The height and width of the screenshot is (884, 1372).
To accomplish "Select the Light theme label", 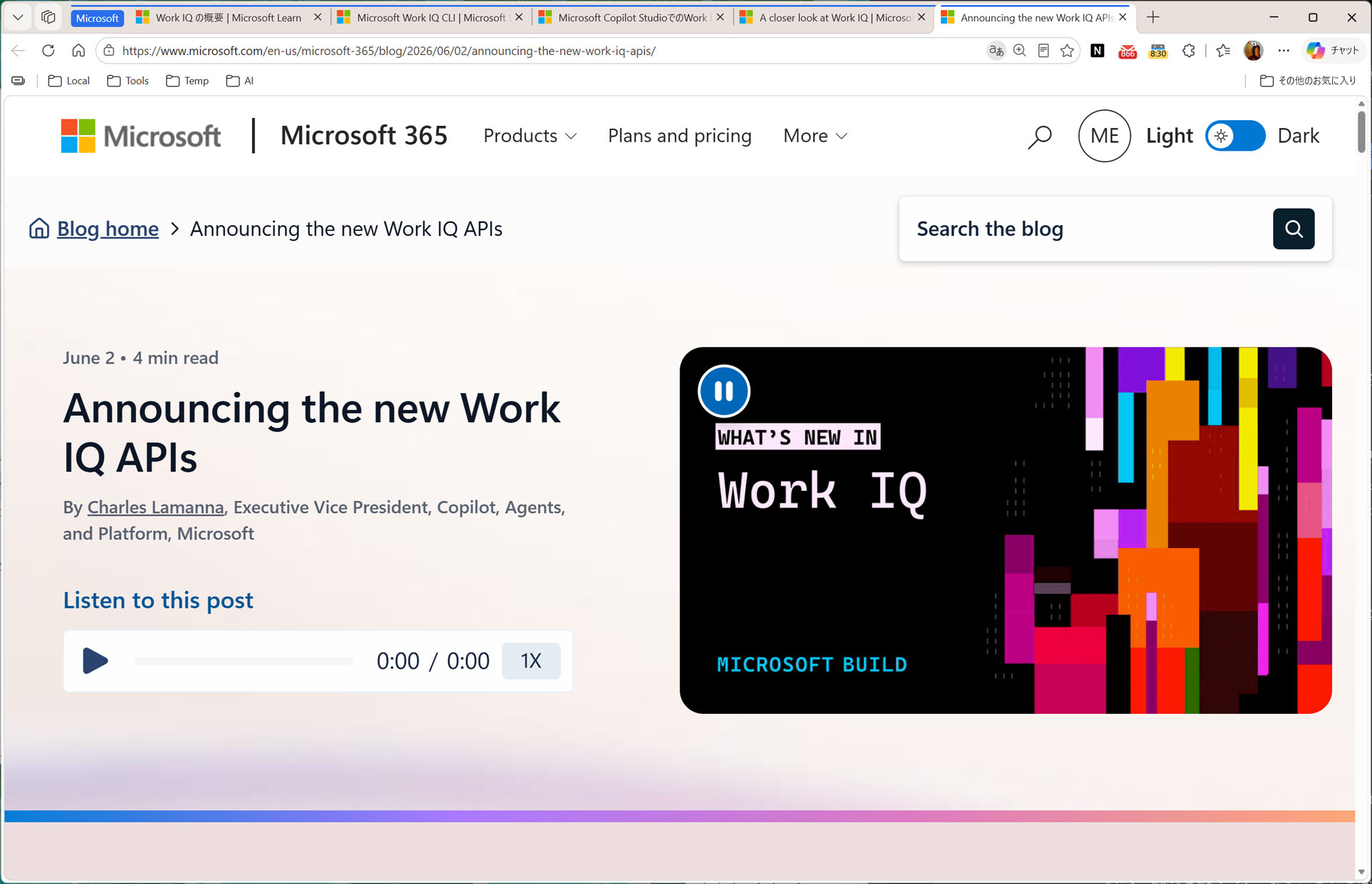I will pyautogui.click(x=1170, y=136).
